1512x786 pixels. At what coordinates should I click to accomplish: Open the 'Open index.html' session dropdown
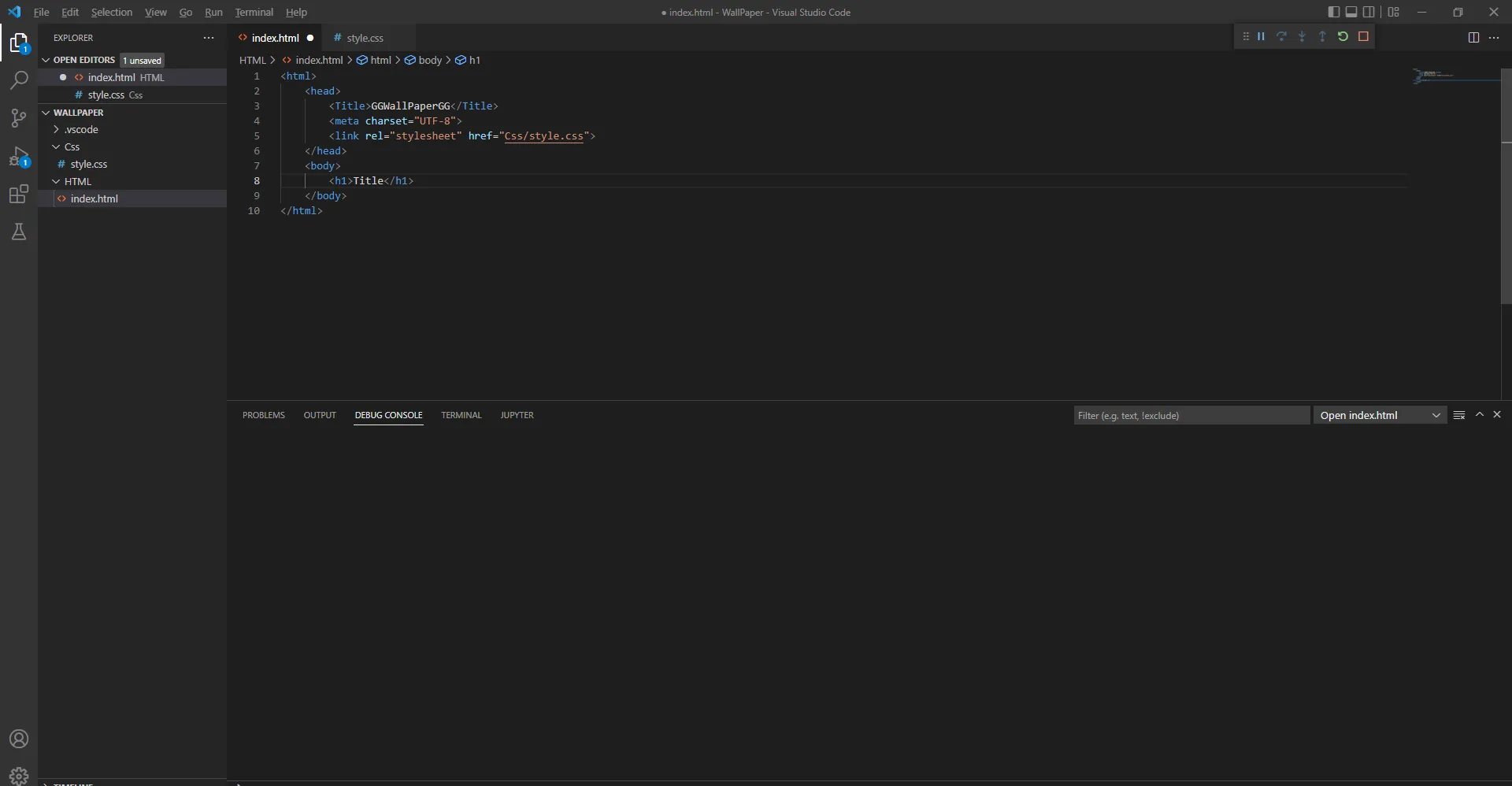[x=1380, y=415]
